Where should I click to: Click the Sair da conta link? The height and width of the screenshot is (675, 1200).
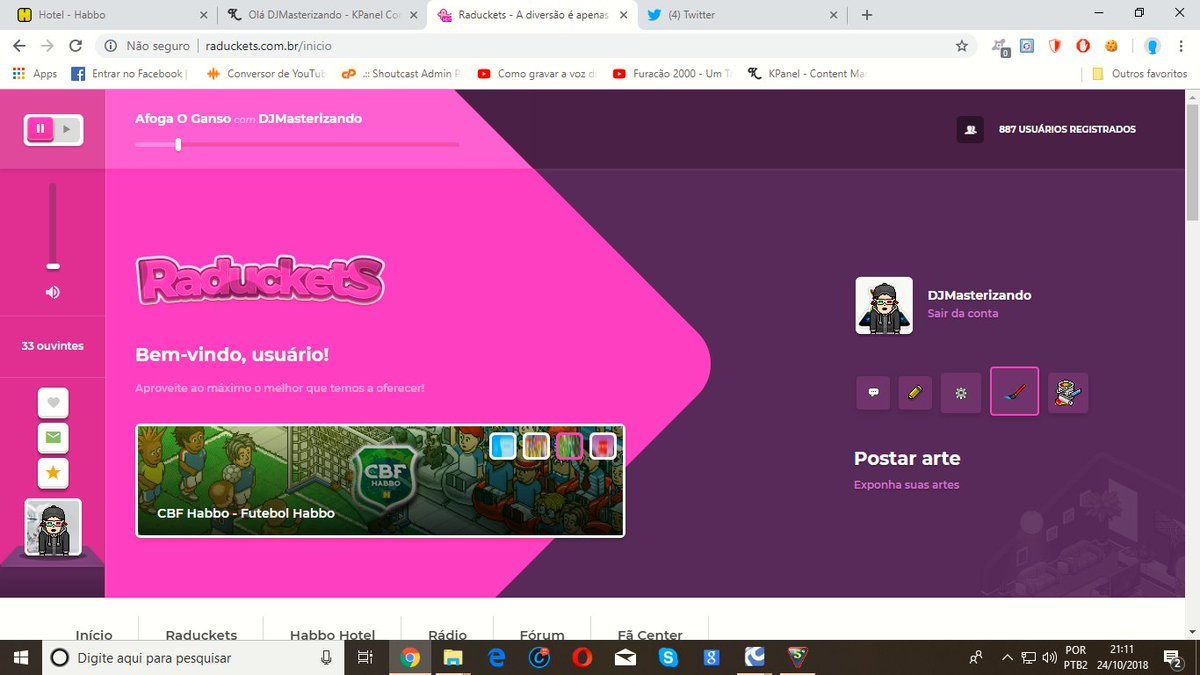click(963, 314)
